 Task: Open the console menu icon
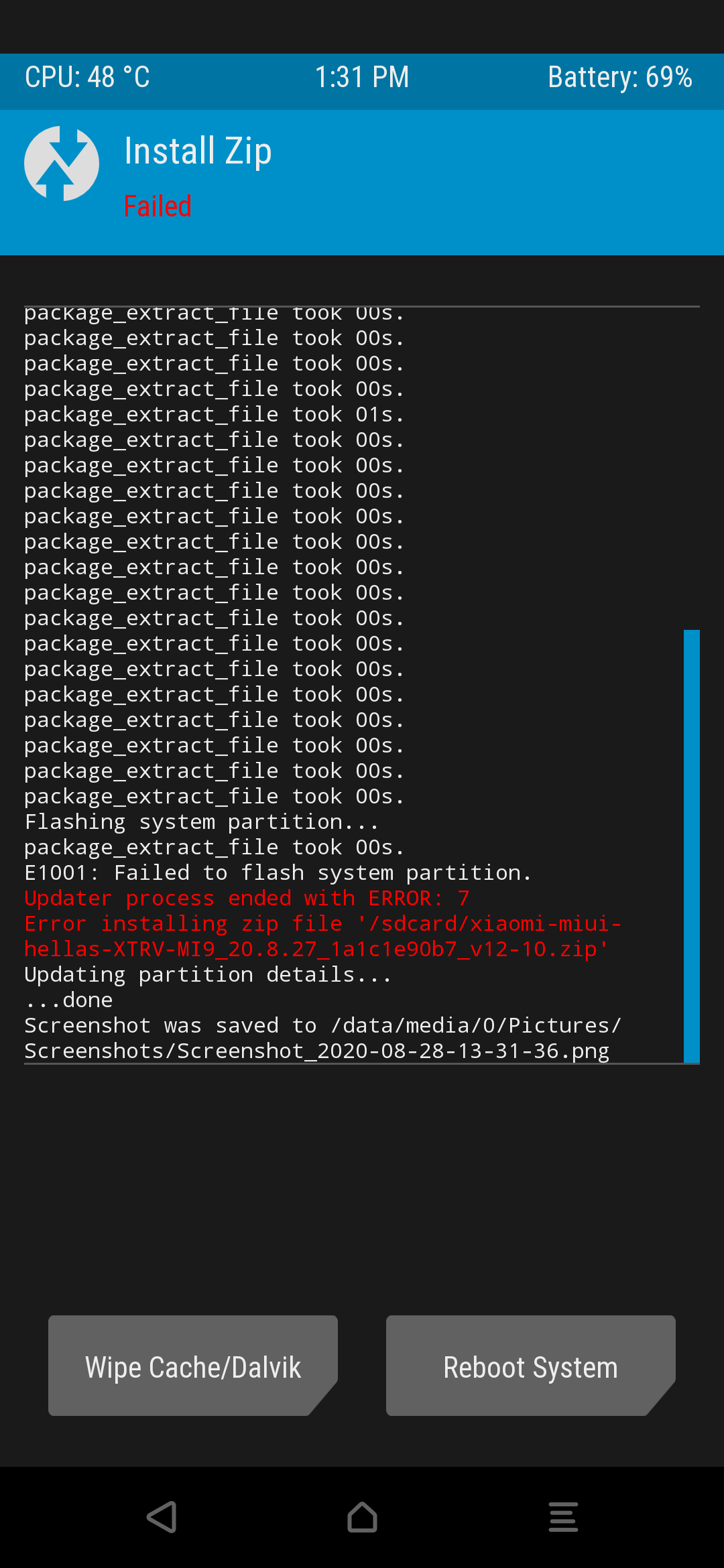(x=563, y=1517)
